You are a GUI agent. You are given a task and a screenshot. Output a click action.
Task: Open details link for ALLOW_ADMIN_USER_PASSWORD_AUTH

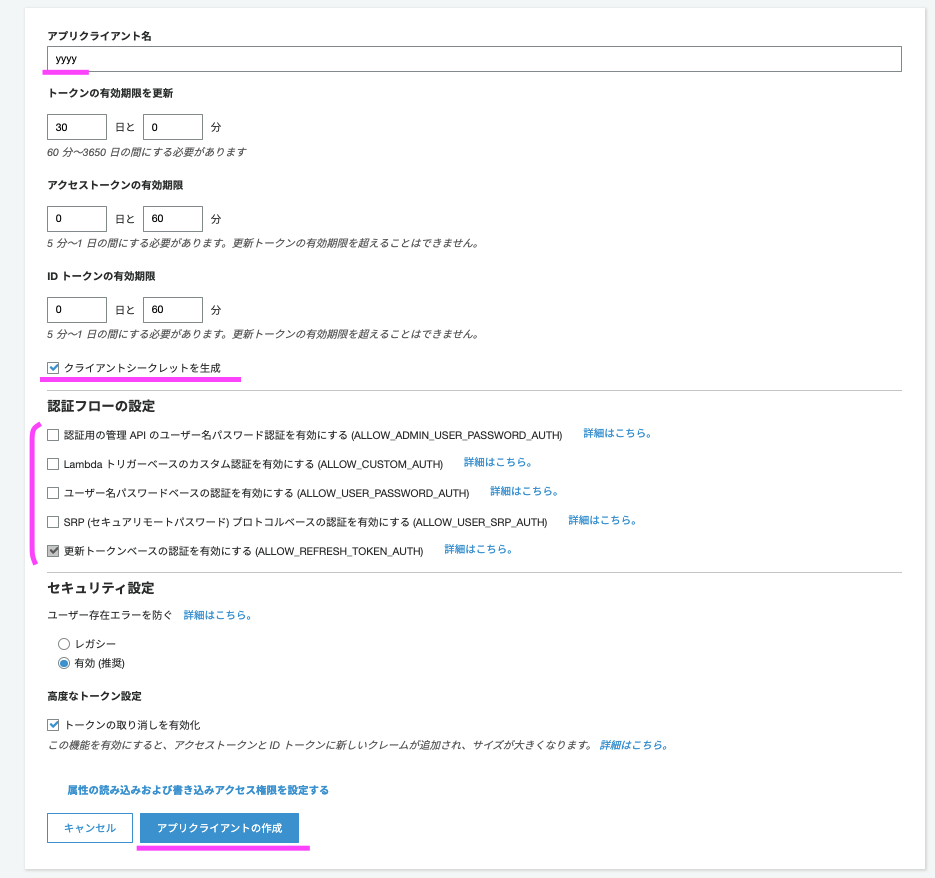tap(617, 433)
